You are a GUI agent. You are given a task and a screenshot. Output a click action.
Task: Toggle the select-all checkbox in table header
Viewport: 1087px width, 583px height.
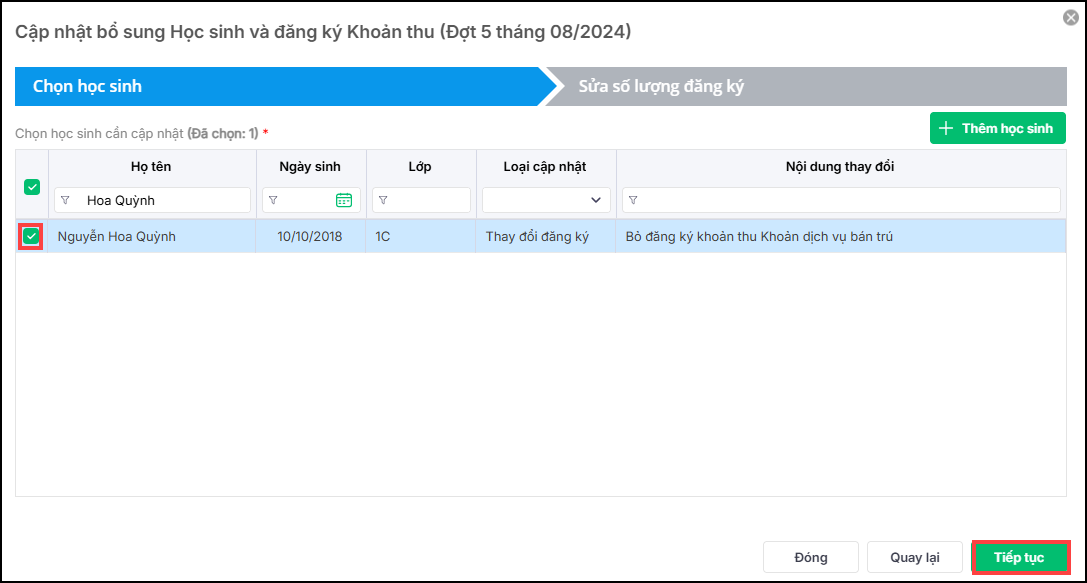(32, 187)
